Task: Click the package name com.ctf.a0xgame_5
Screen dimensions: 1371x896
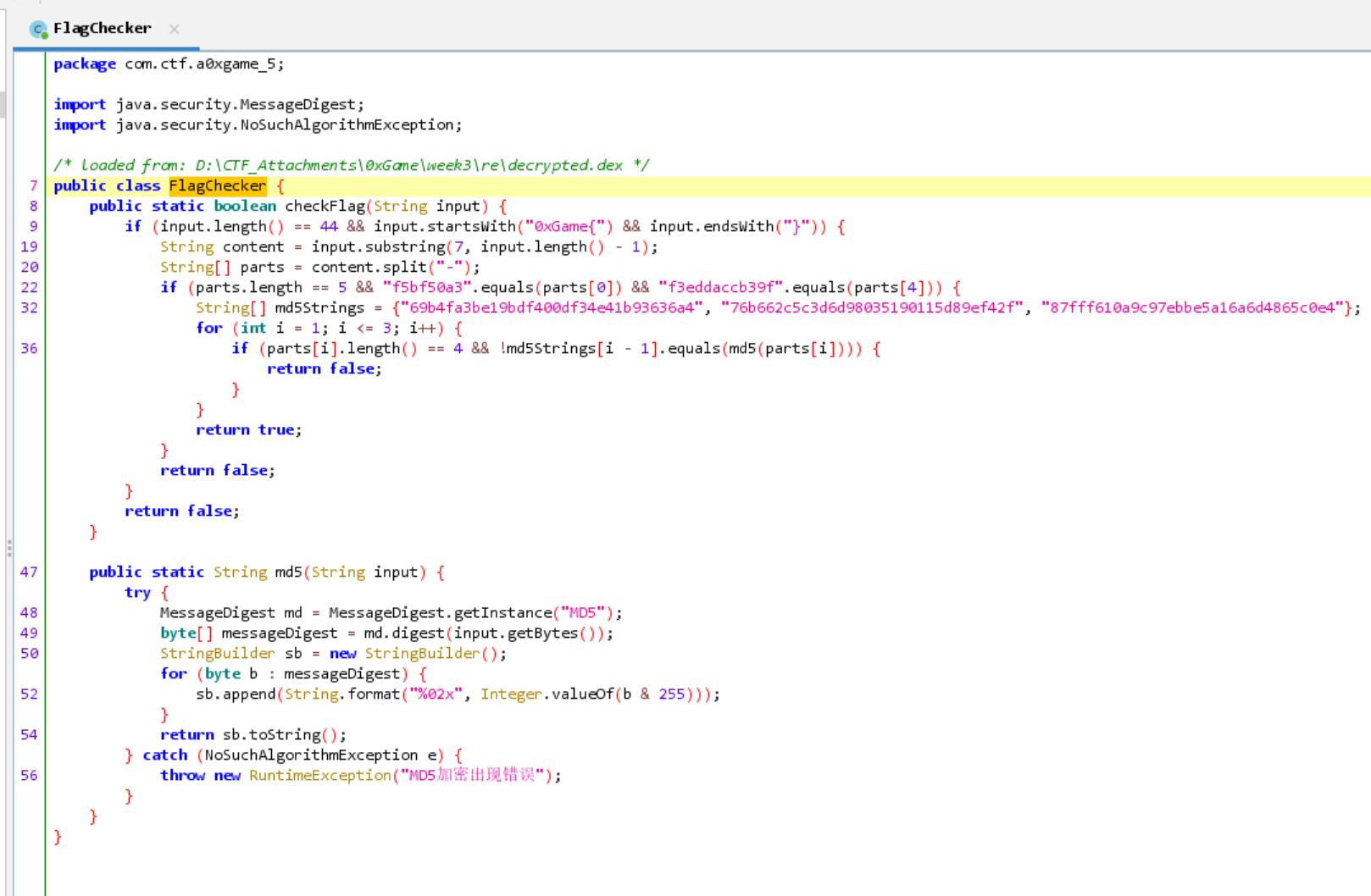Action: coord(203,64)
